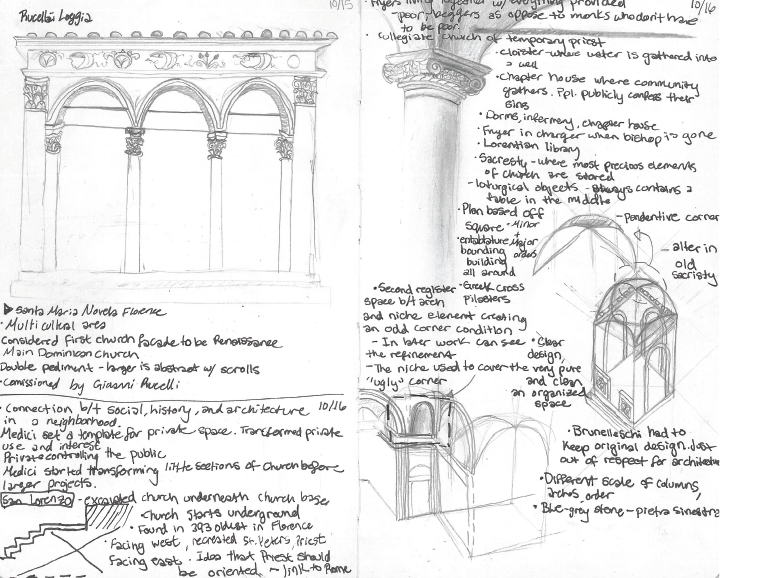This screenshot has width=761, height=578.
Task: Click 'alter in old sacristy' label
Action: tap(694, 262)
